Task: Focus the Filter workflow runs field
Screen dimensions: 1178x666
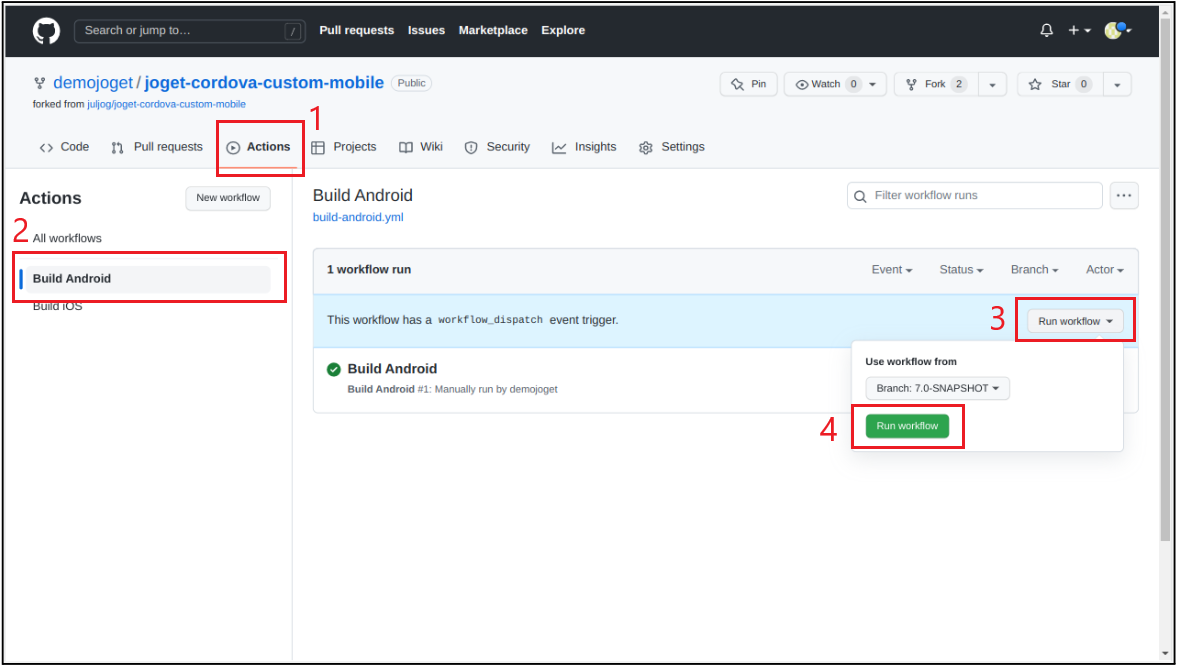Action: pyautogui.click(x=974, y=195)
